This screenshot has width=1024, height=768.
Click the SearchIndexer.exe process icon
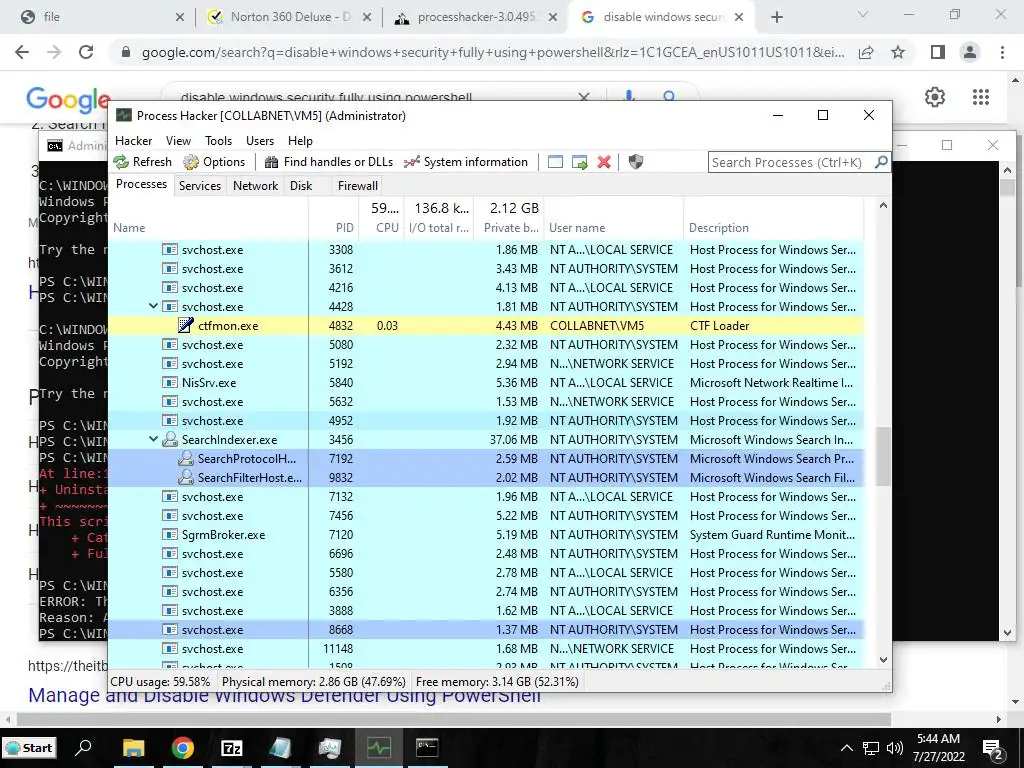pyautogui.click(x=170, y=440)
